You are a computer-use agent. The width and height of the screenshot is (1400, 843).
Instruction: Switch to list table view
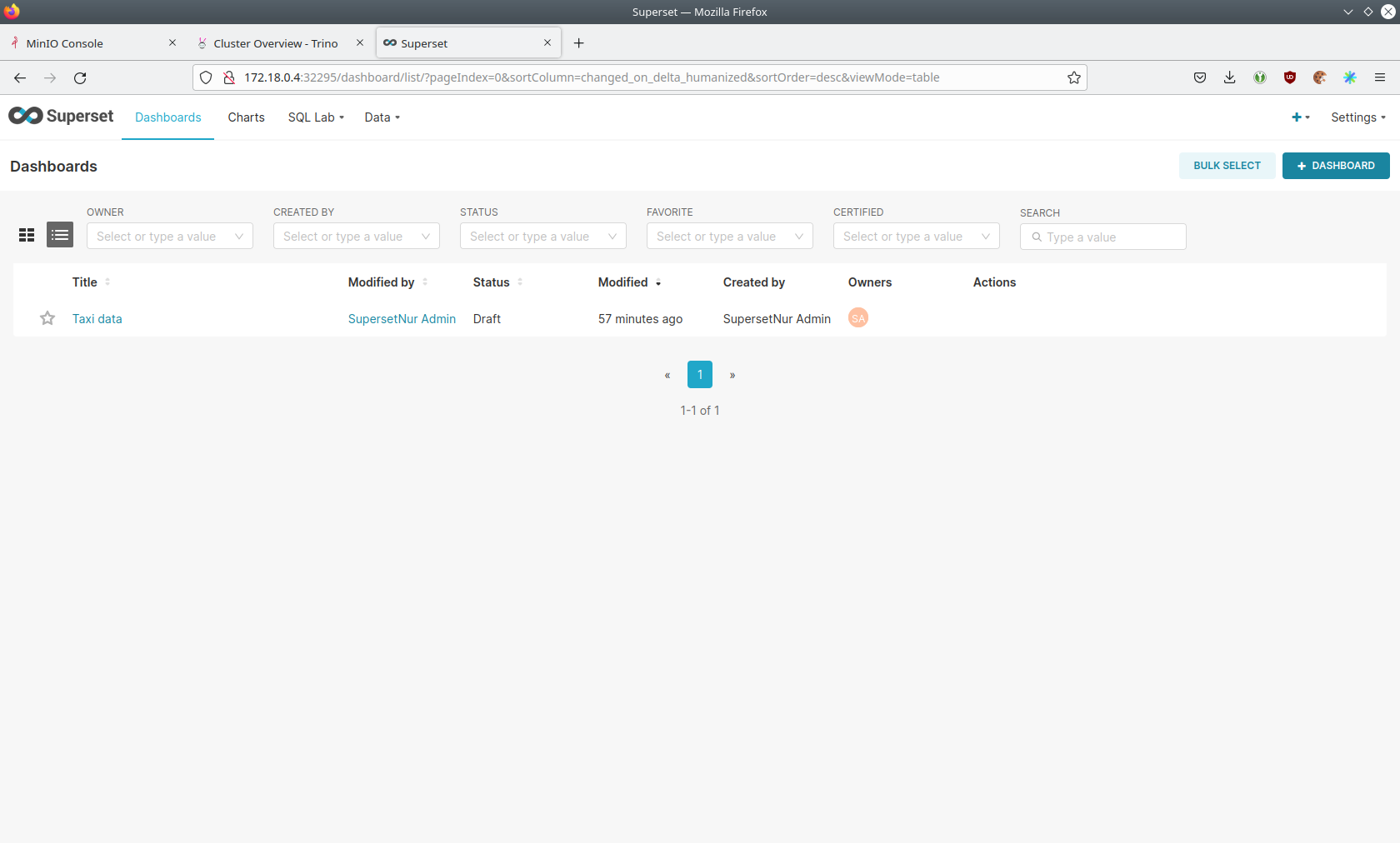60,236
